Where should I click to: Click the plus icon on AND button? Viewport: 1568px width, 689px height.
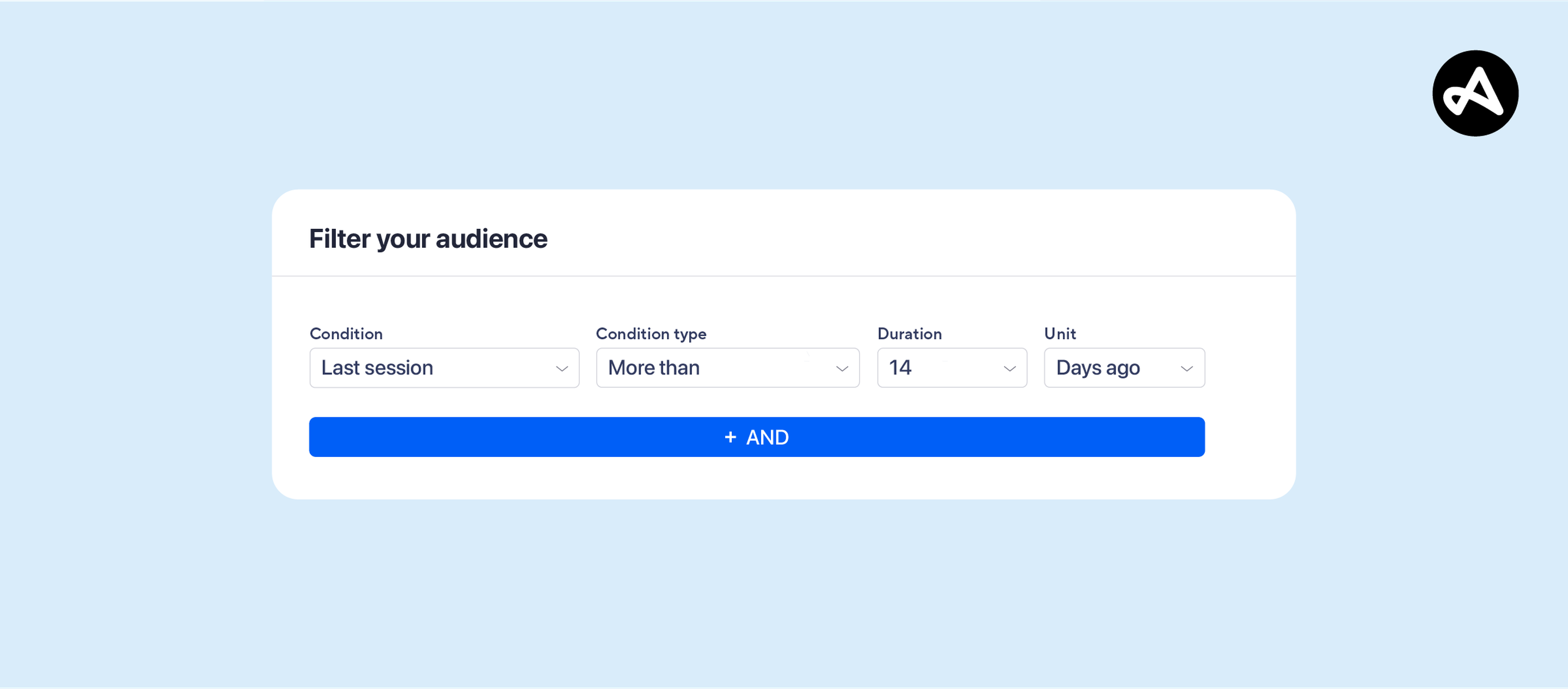tap(731, 437)
